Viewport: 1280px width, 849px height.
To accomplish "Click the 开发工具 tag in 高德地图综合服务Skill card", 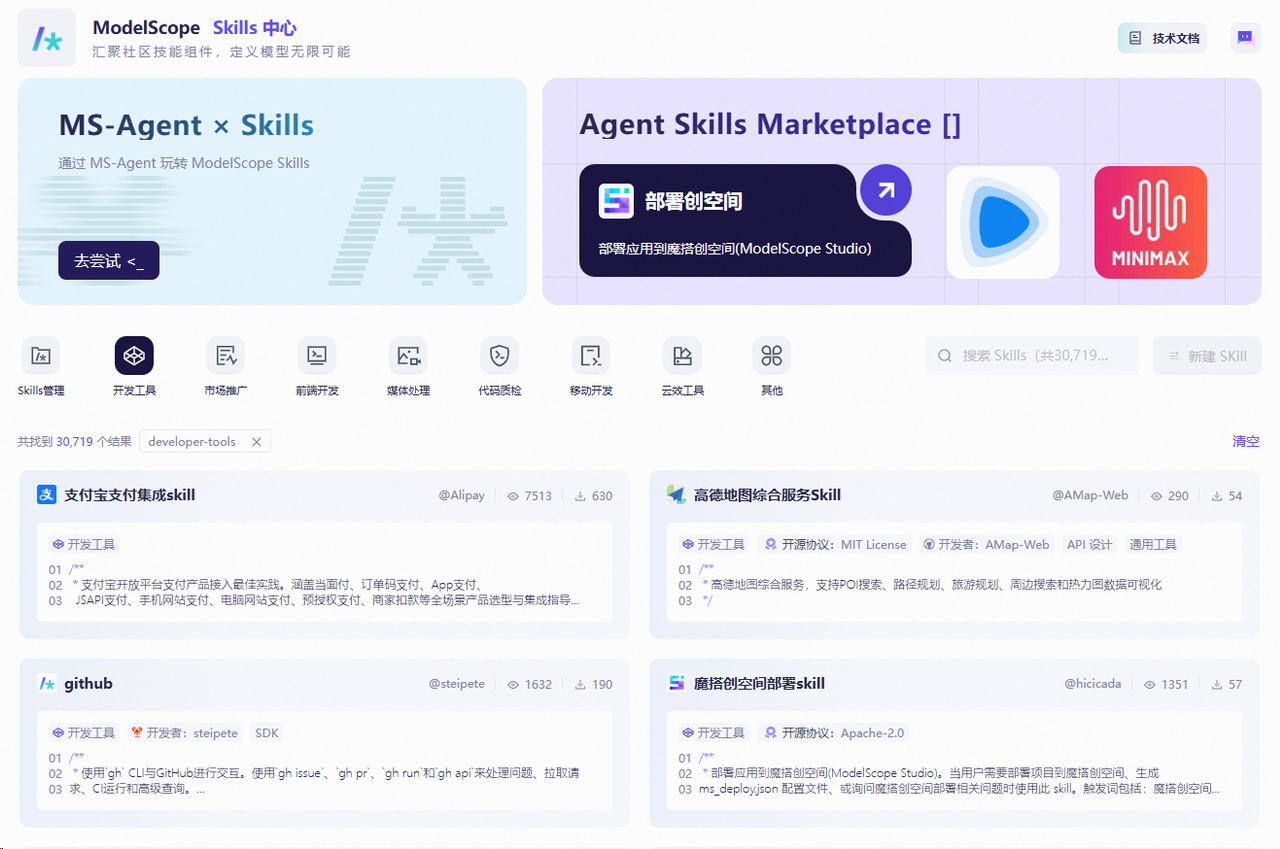I will pyautogui.click(x=714, y=545).
